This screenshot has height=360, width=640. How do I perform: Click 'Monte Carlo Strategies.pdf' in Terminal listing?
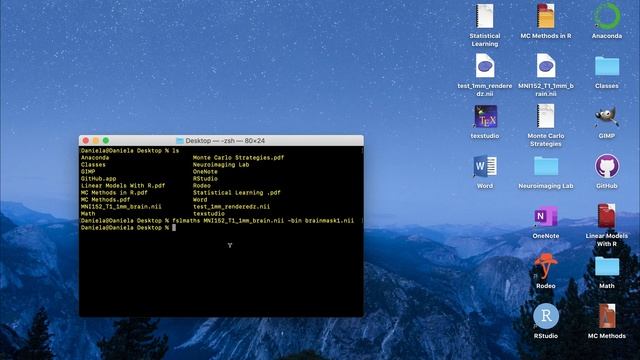click(238, 158)
